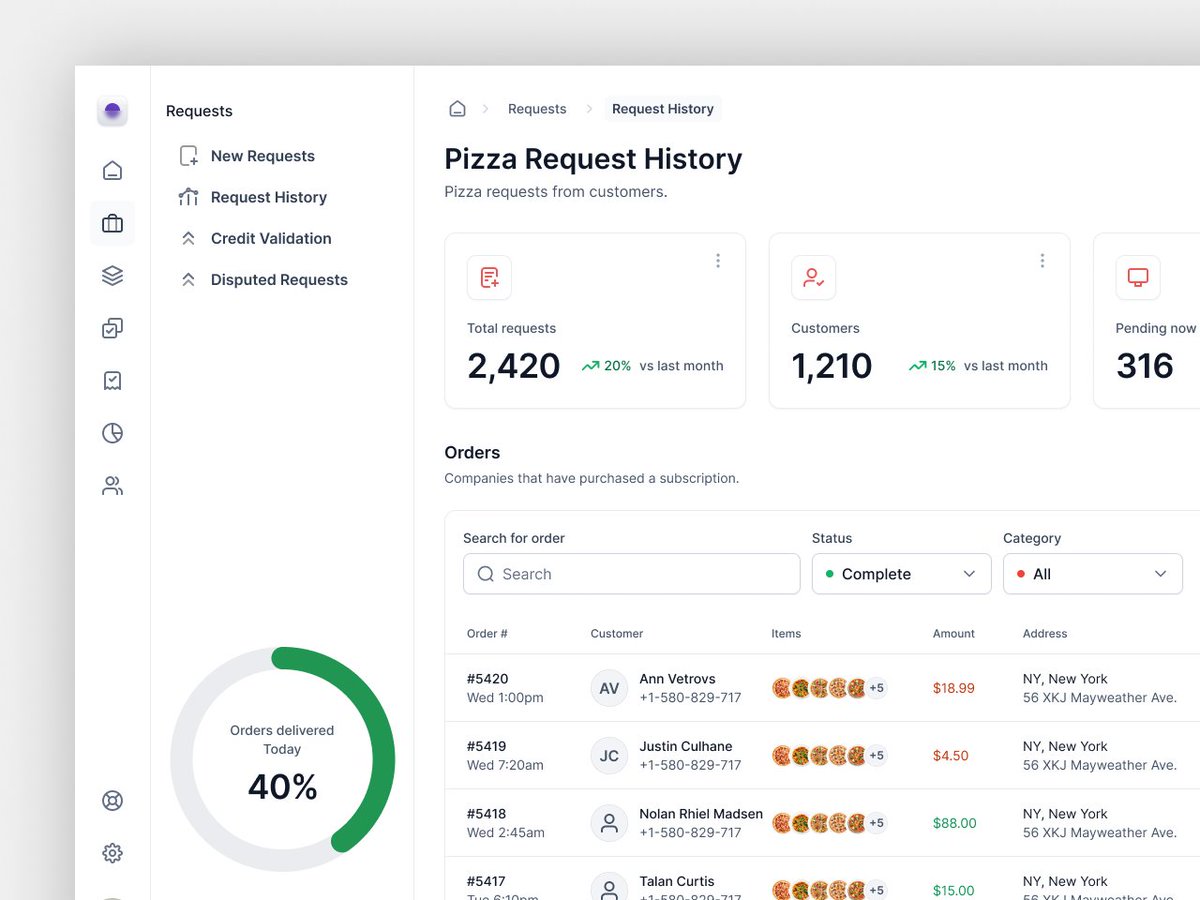Image resolution: width=1200 pixels, height=900 pixels.
Task: Click the 1,210 customers value
Action: 832,366
